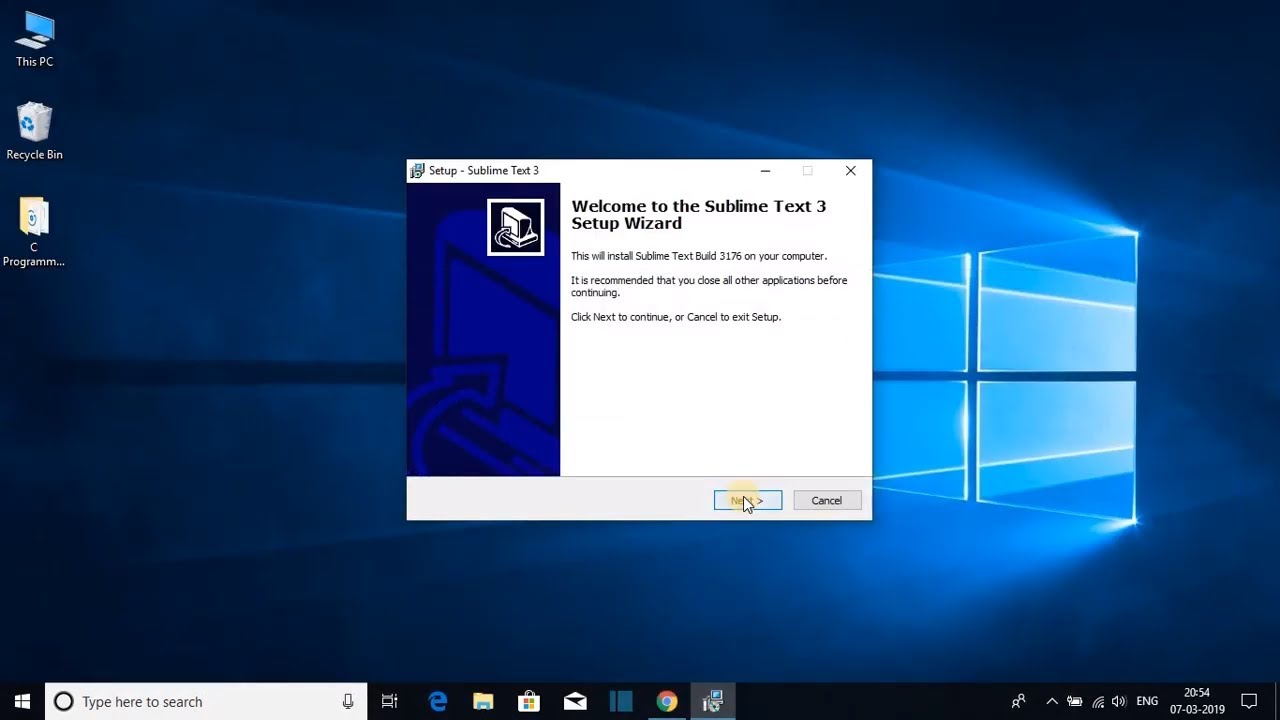Select the C Programming folder on desktop
Image resolution: width=1280 pixels, height=720 pixels.
click(34, 232)
